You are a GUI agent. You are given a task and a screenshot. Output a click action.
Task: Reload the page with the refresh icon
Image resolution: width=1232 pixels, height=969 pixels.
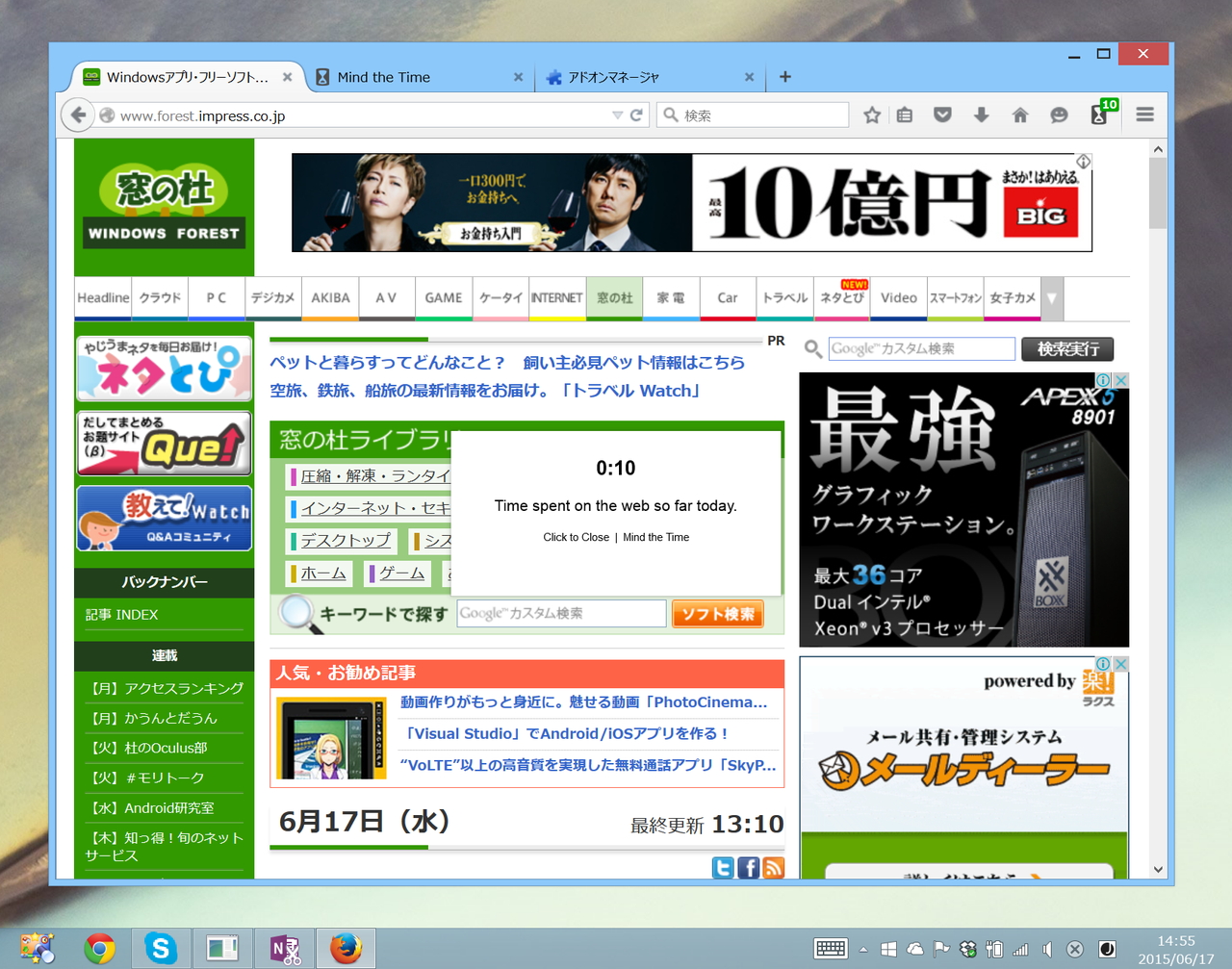pos(636,115)
